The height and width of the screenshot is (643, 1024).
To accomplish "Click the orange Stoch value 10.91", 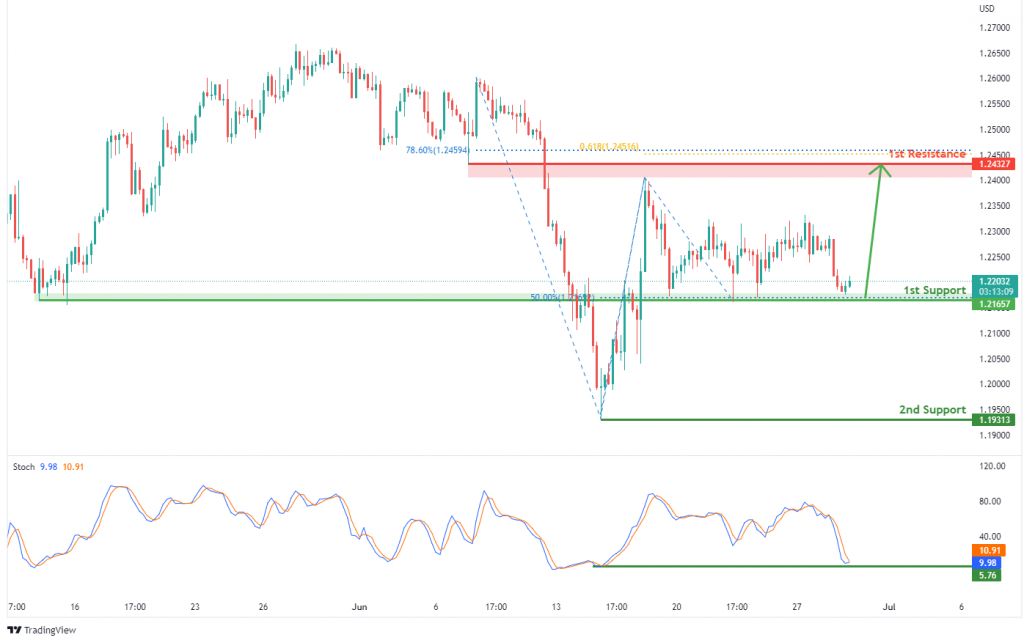I will click(x=73, y=467).
